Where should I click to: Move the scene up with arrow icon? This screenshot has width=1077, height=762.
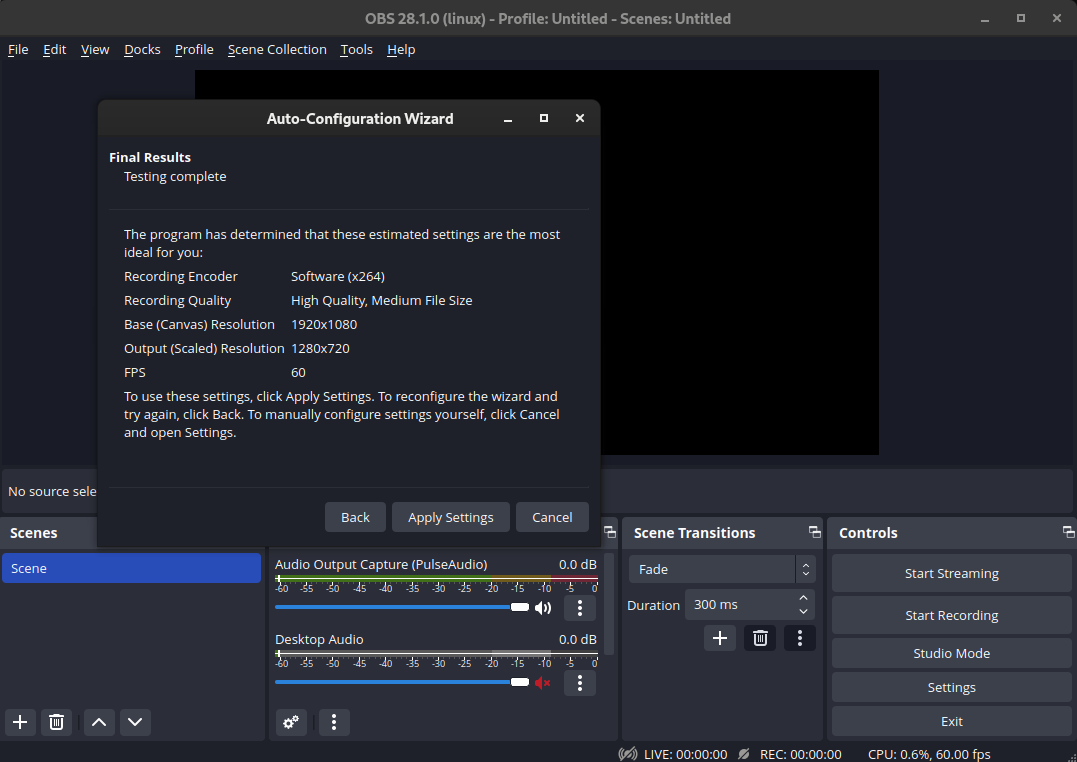click(98, 722)
